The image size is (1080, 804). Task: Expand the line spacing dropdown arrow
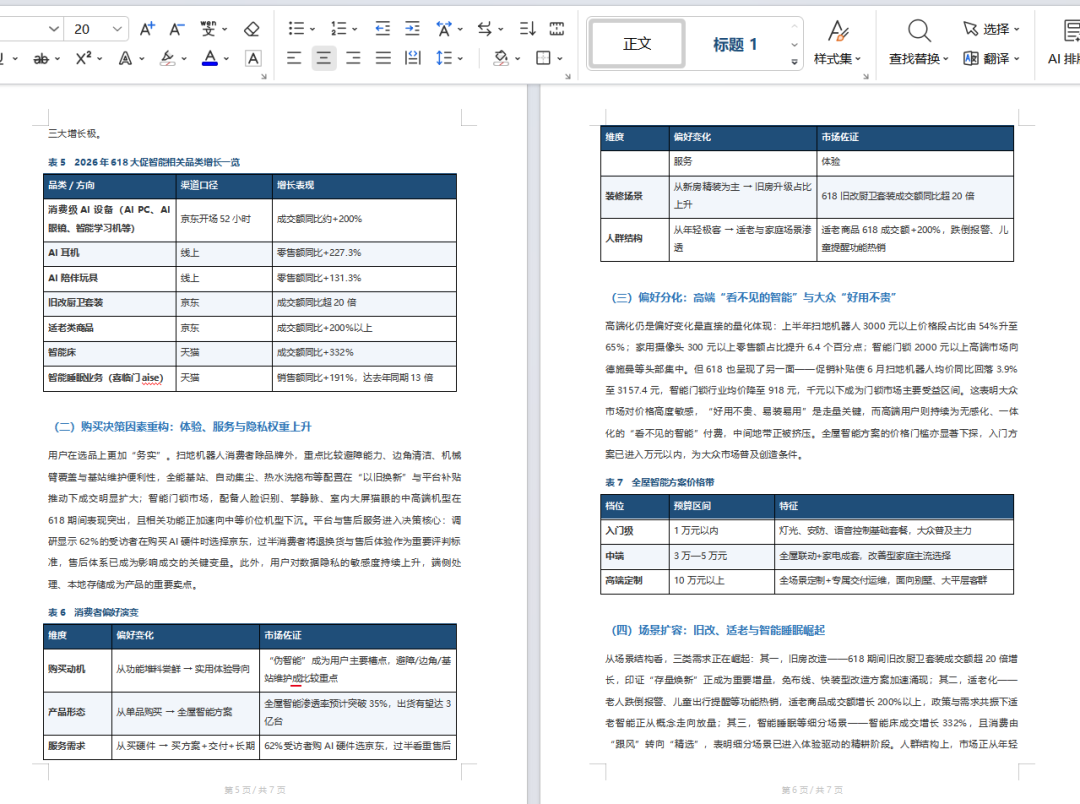click(x=460, y=59)
